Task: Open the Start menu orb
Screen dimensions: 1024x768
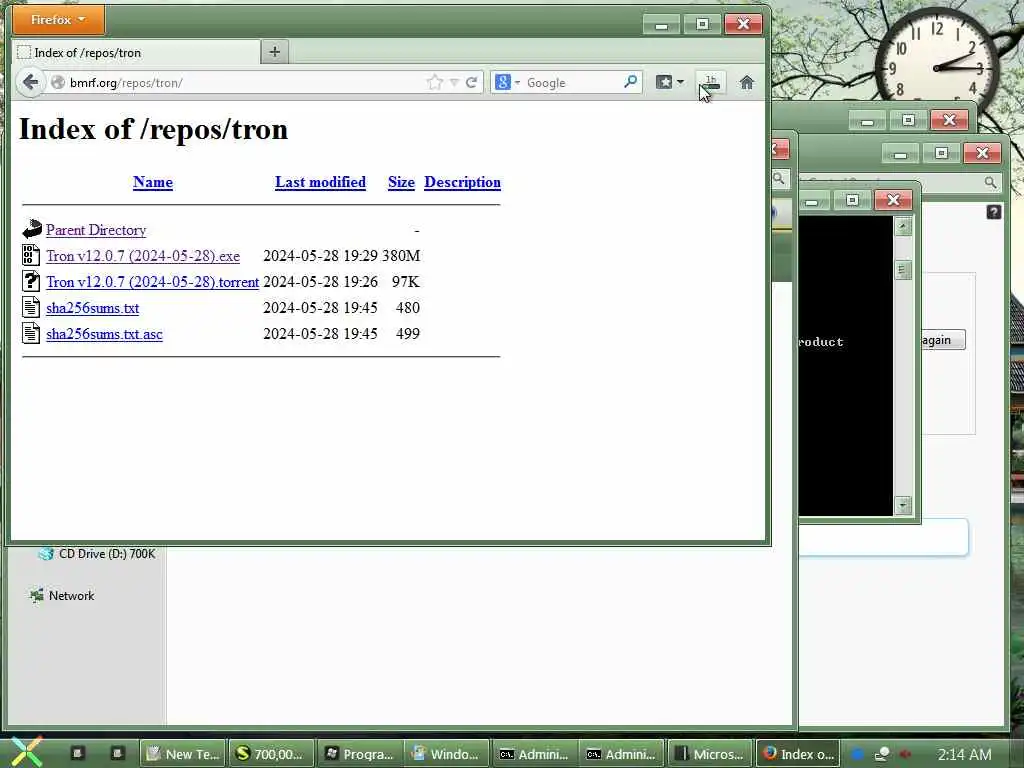Action: tap(25, 751)
